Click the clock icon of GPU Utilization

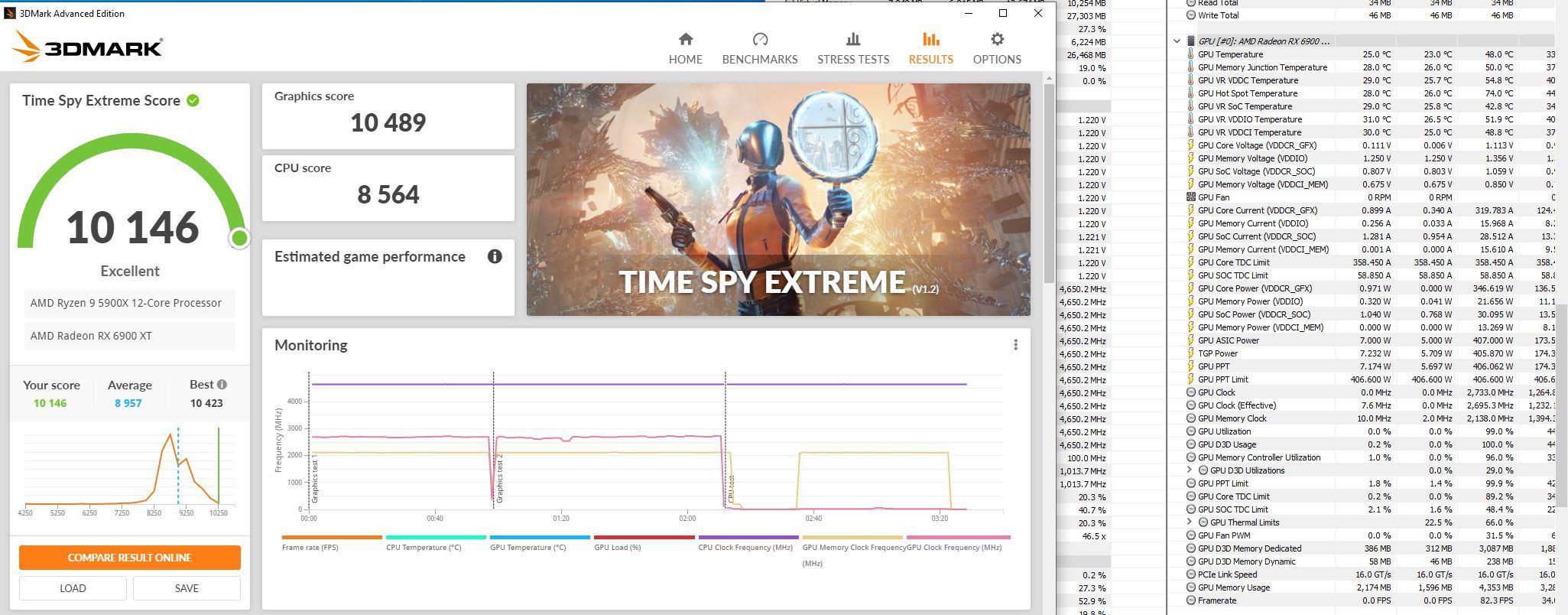[x=1190, y=431]
